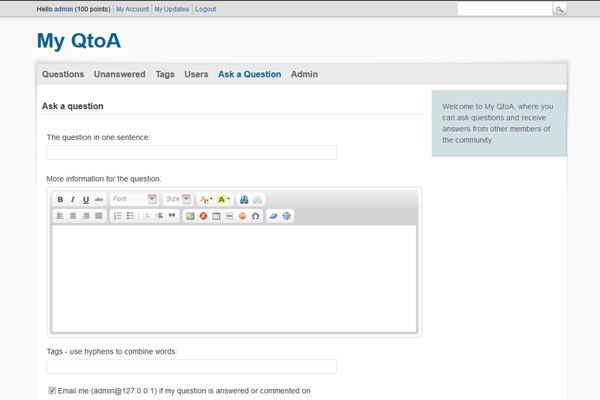
Task: Click inside the rich text editor area
Action: (x=234, y=279)
